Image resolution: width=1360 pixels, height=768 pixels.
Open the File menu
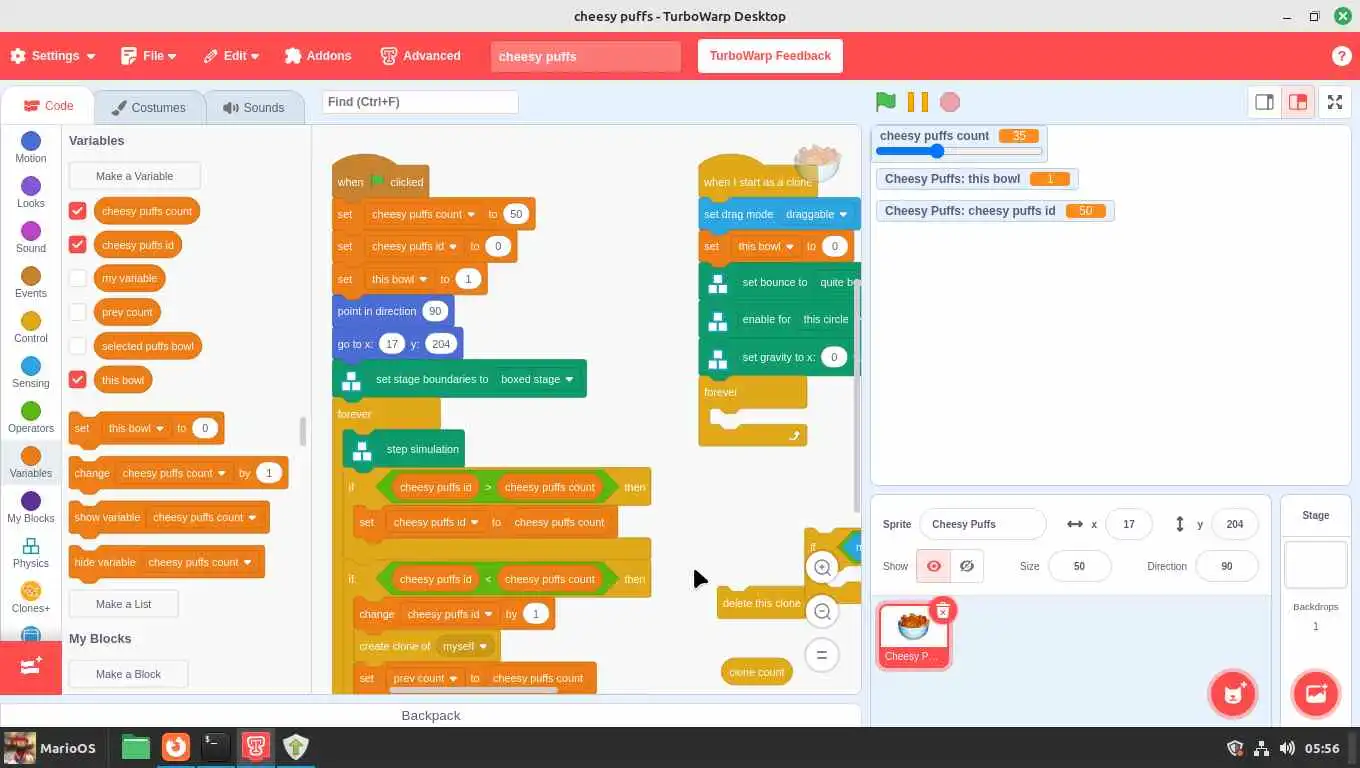pos(149,56)
